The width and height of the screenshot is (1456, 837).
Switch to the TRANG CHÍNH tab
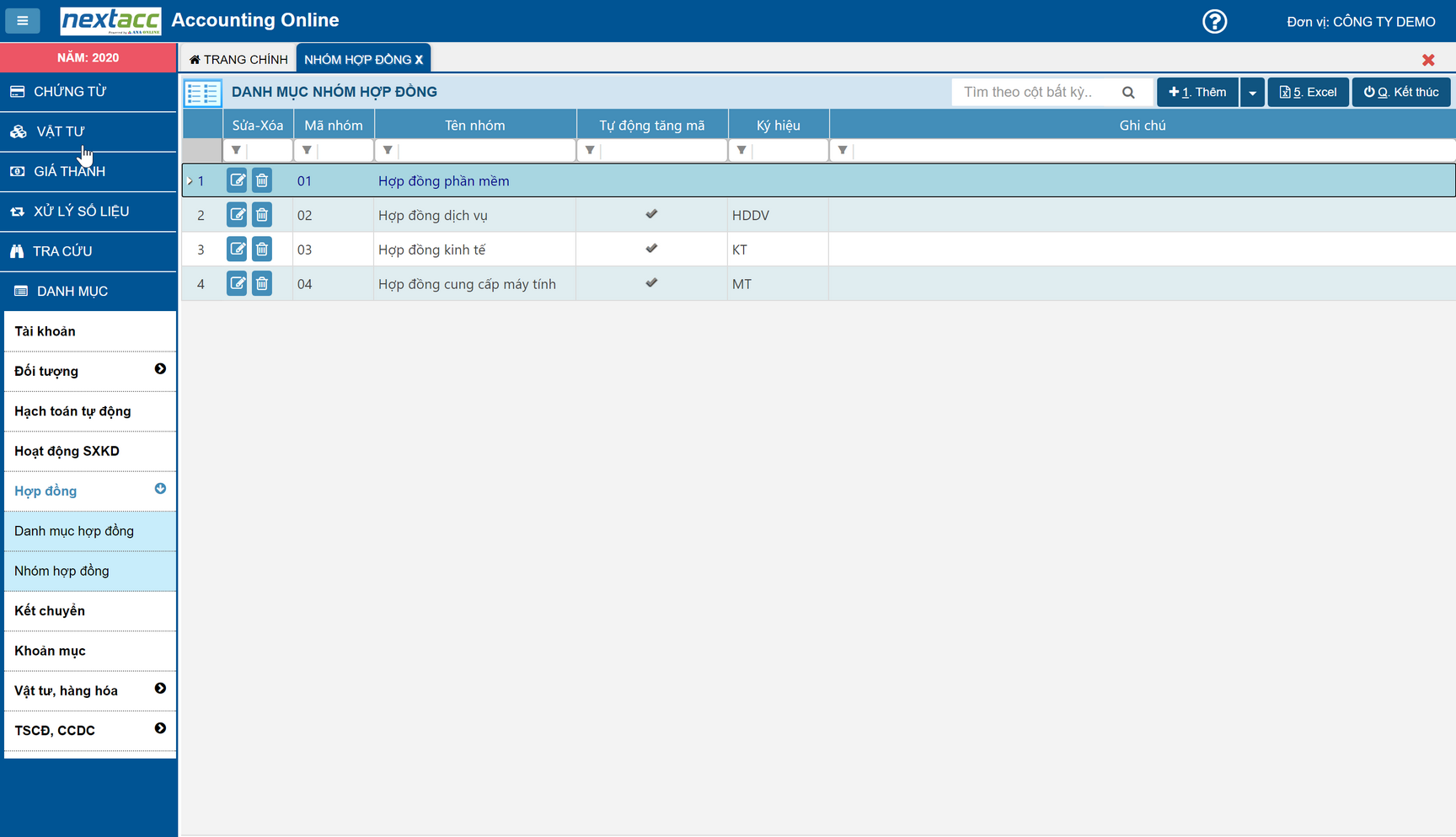(x=238, y=59)
